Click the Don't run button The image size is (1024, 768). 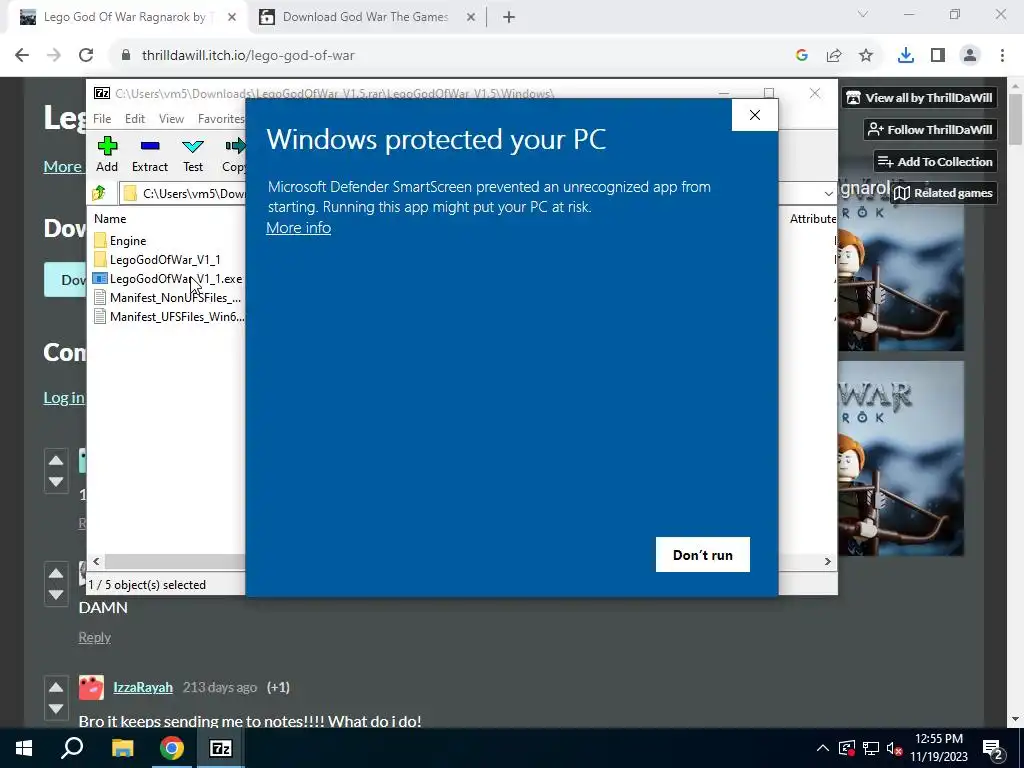703,554
